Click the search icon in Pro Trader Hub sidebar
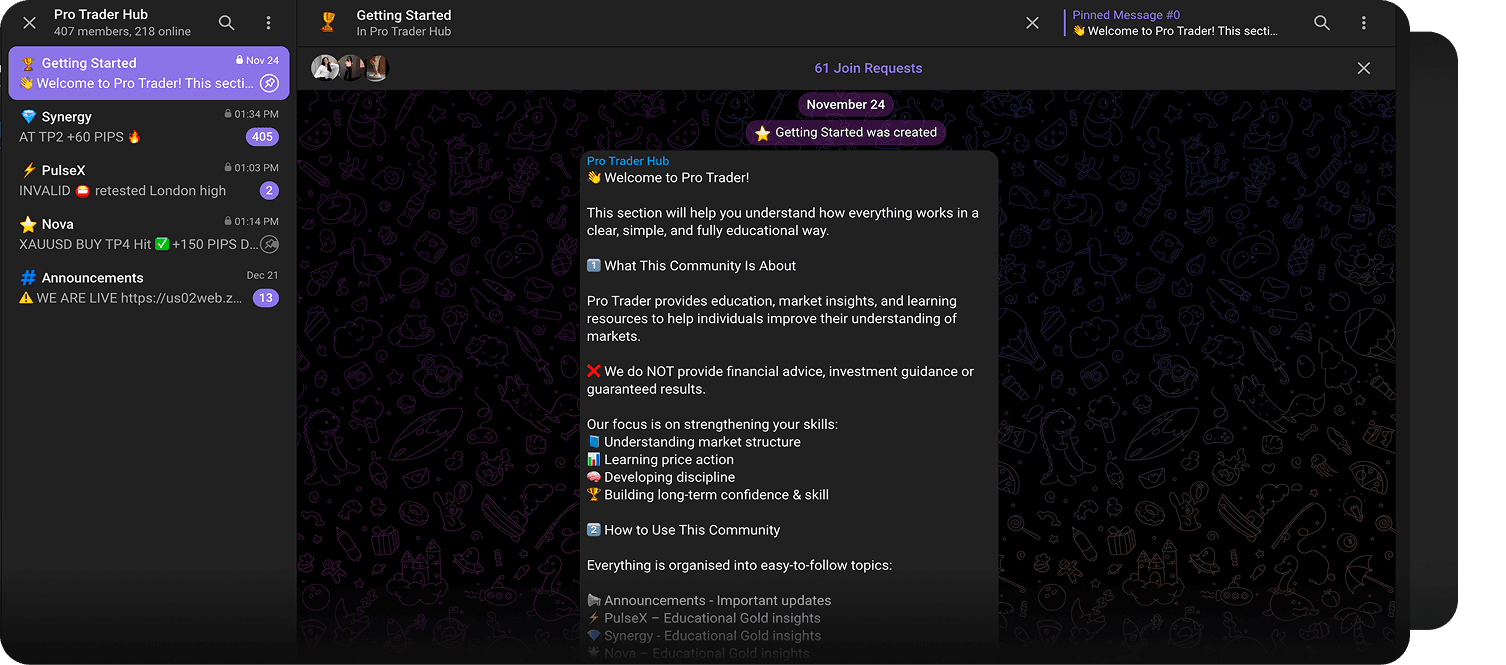This screenshot has height=665, width=1506. tap(227, 23)
